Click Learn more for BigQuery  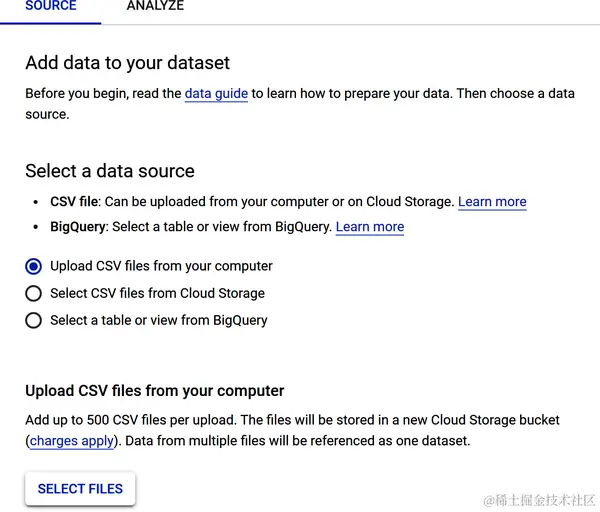tap(370, 227)
